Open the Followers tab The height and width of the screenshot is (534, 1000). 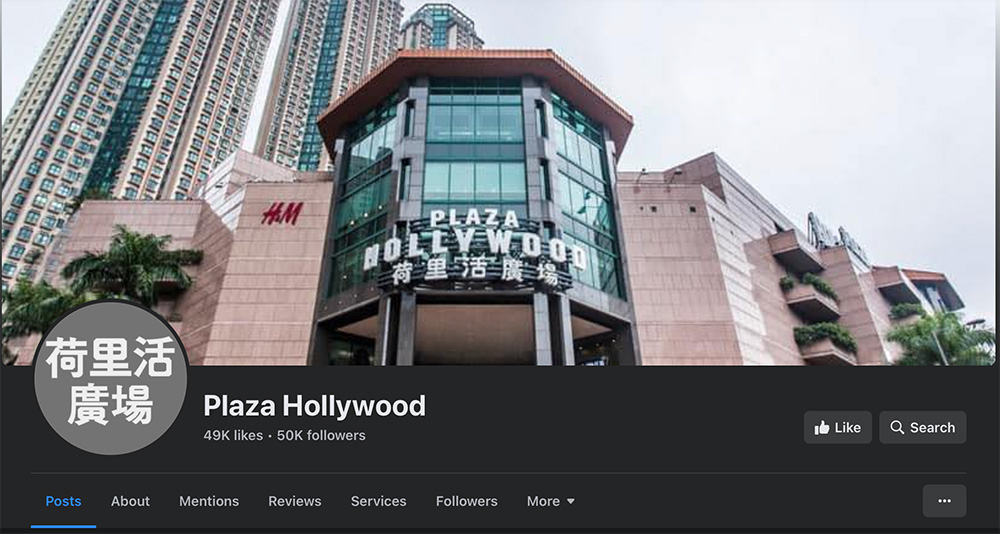466,501
